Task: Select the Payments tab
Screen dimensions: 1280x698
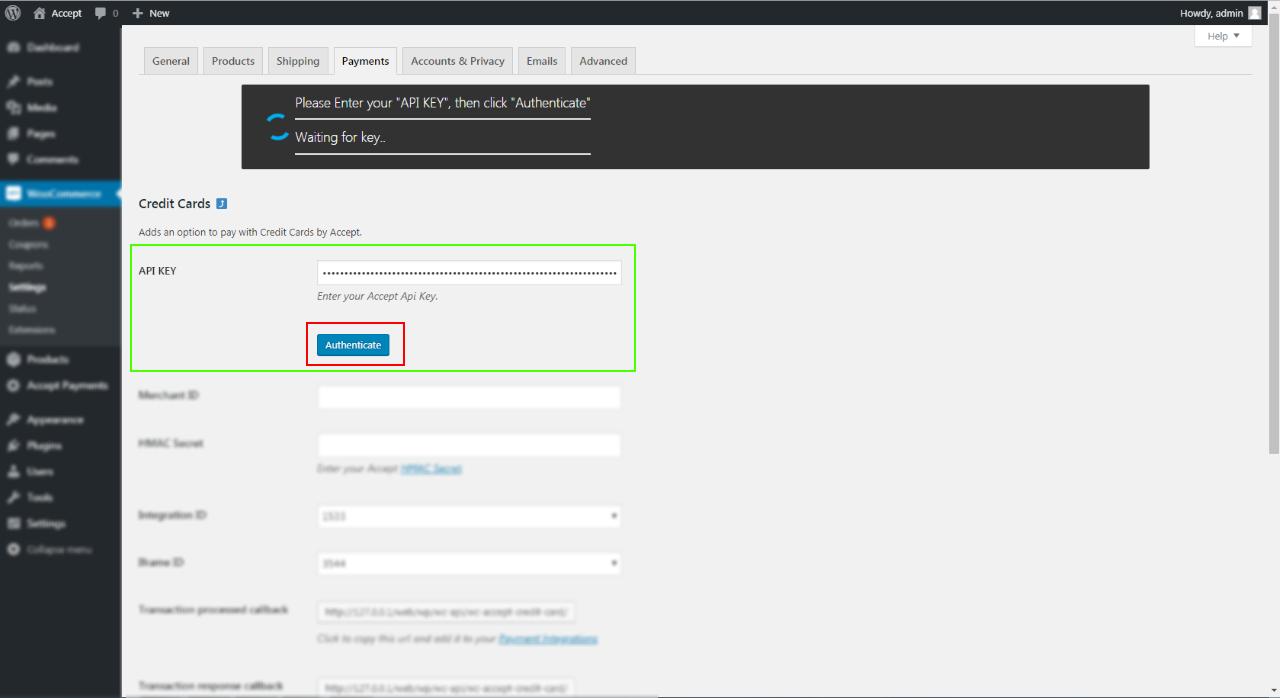Action: 365,61
